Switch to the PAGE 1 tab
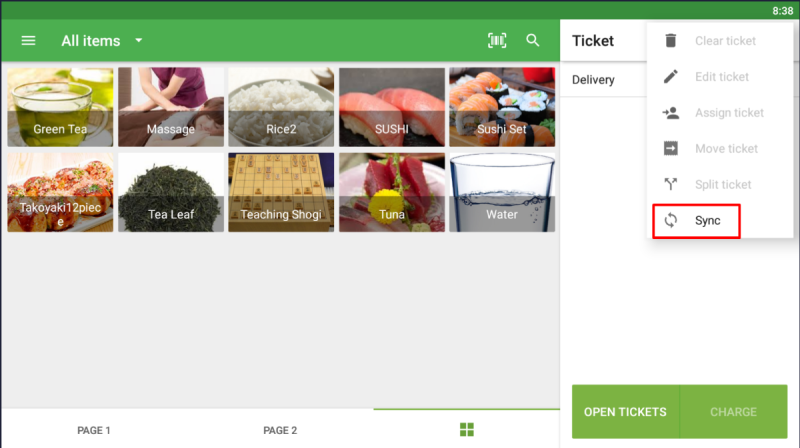 click(x=93, y=431)
